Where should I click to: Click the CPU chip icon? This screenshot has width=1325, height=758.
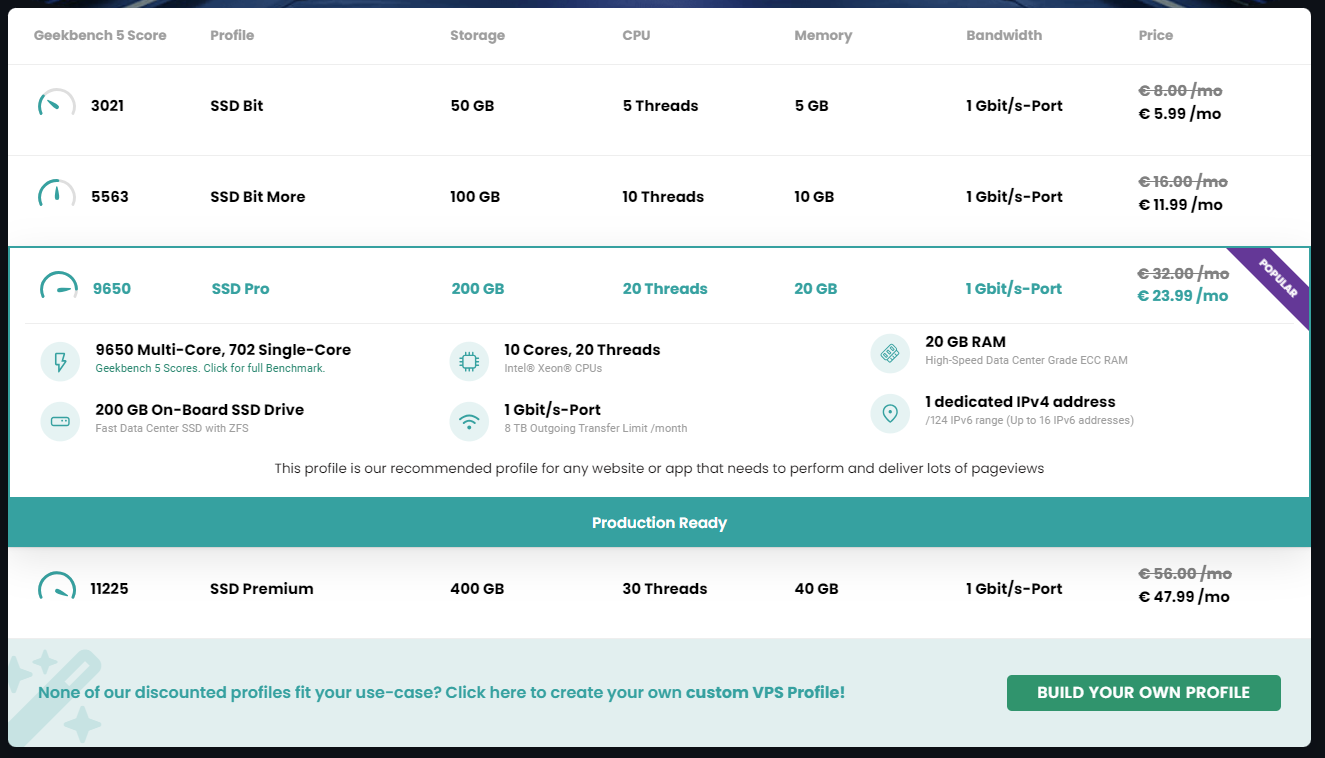469,361
